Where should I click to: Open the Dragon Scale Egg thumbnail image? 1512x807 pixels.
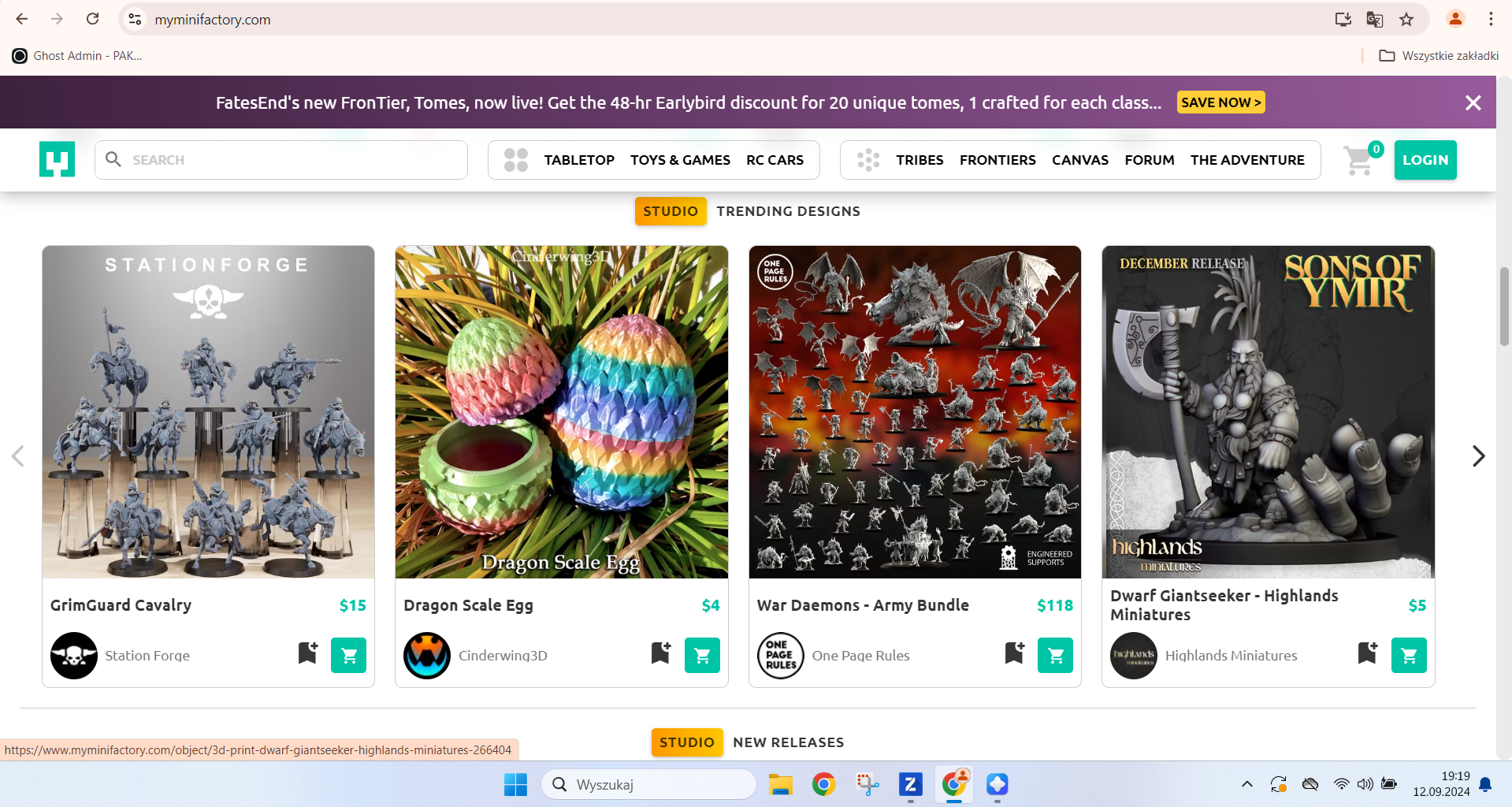562,412
